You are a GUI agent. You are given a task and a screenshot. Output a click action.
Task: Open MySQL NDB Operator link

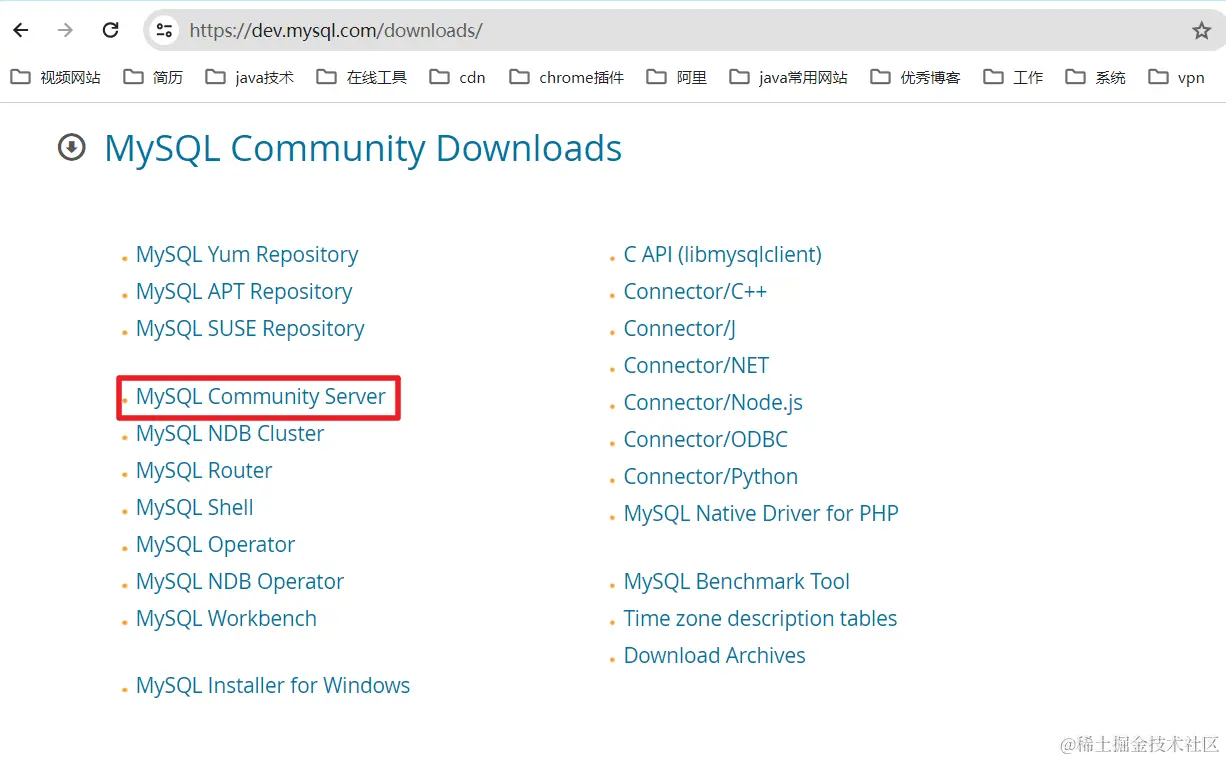(240, 582)
